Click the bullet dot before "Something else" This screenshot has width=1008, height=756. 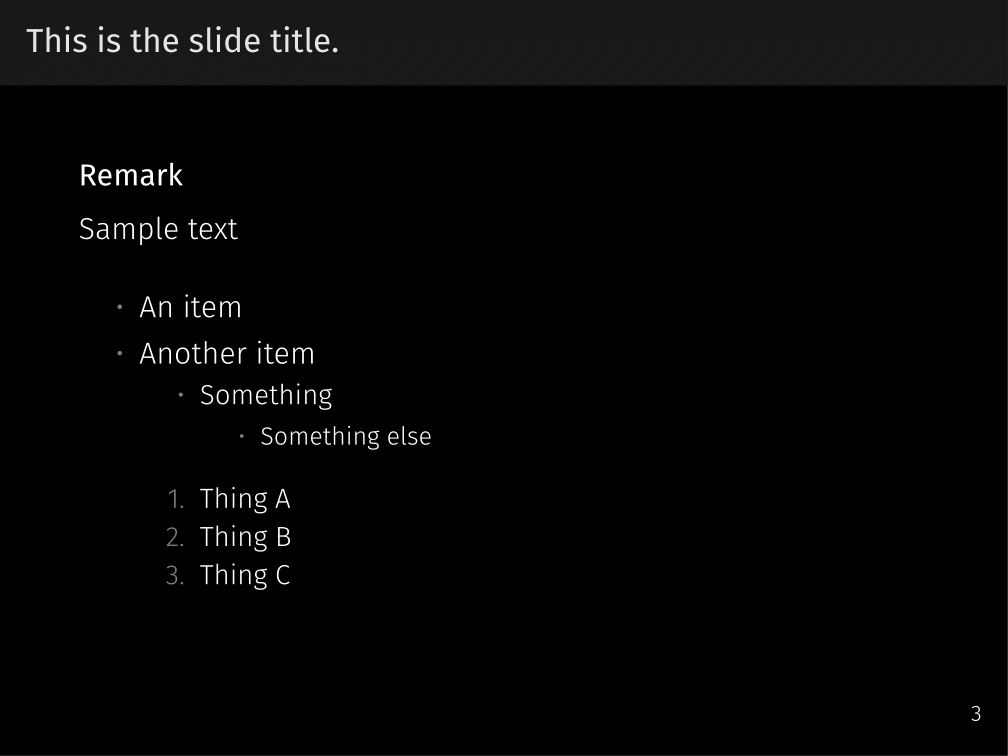point(242,436)
